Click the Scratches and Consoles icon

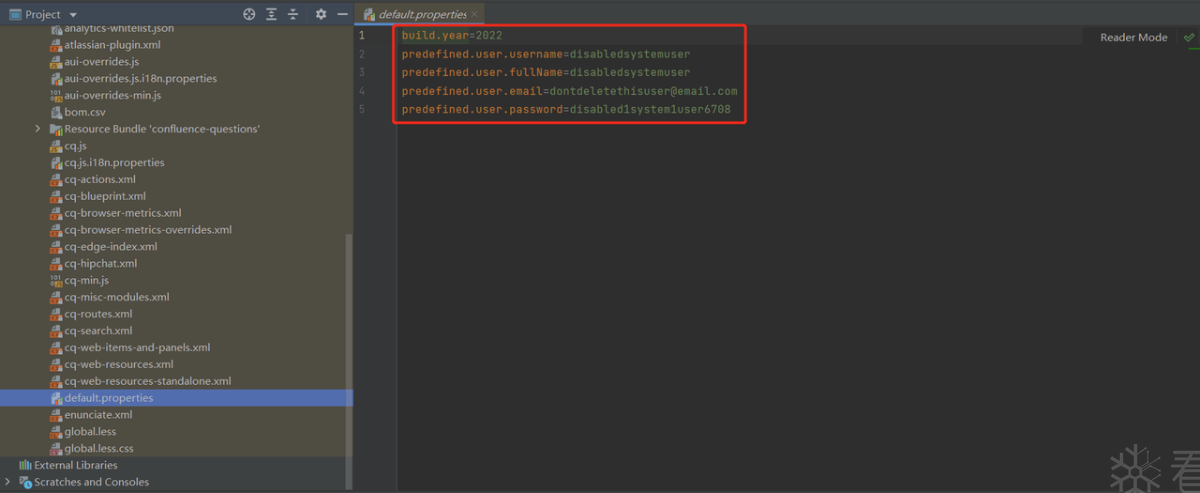[x=25, y=482]
